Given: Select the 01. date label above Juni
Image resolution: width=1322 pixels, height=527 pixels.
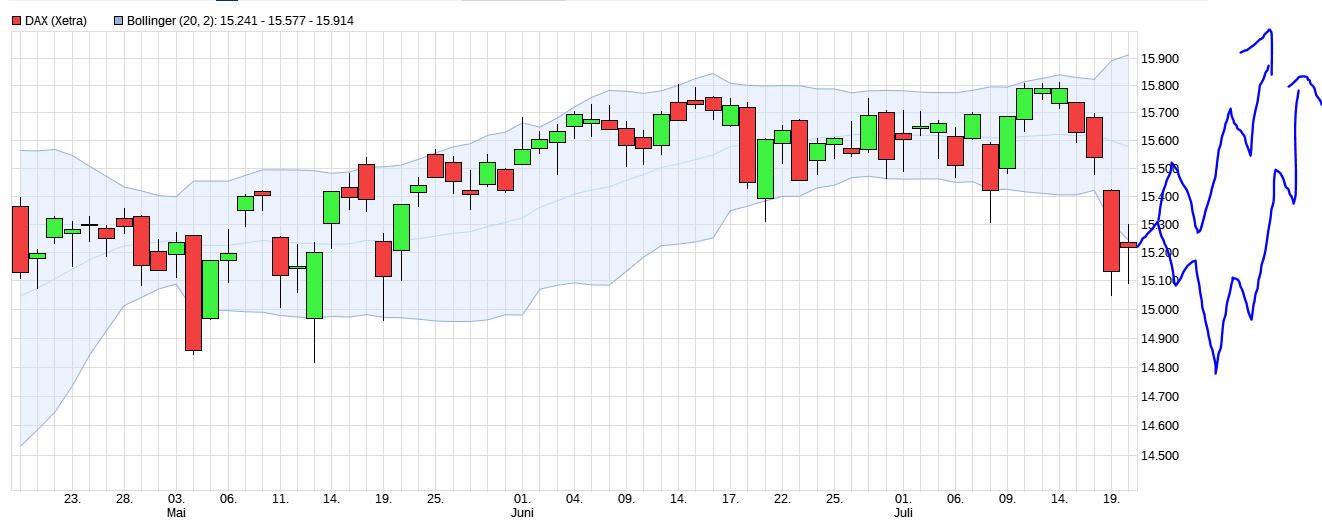Looking at the screenshot, I should (x=521, y=498).
